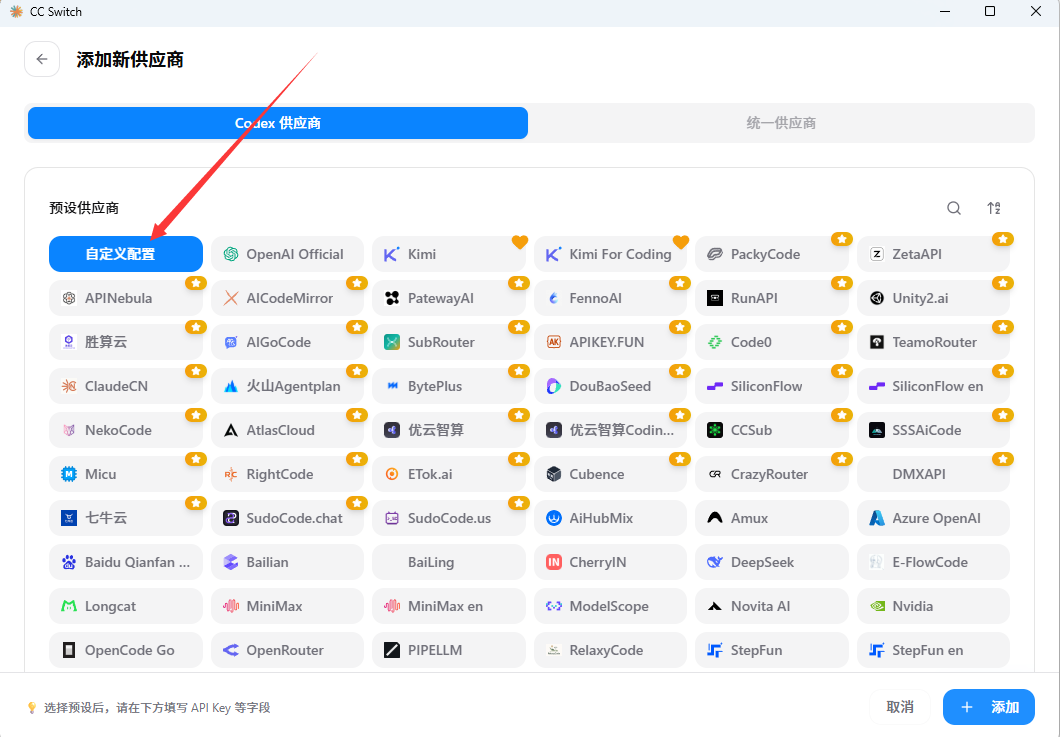
Task: Pick the 火山Agentplan preset
Action: point(287,386)
